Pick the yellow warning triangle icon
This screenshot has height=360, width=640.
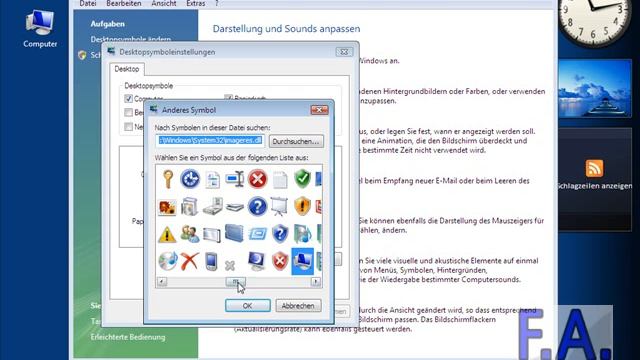click(167, 234)
